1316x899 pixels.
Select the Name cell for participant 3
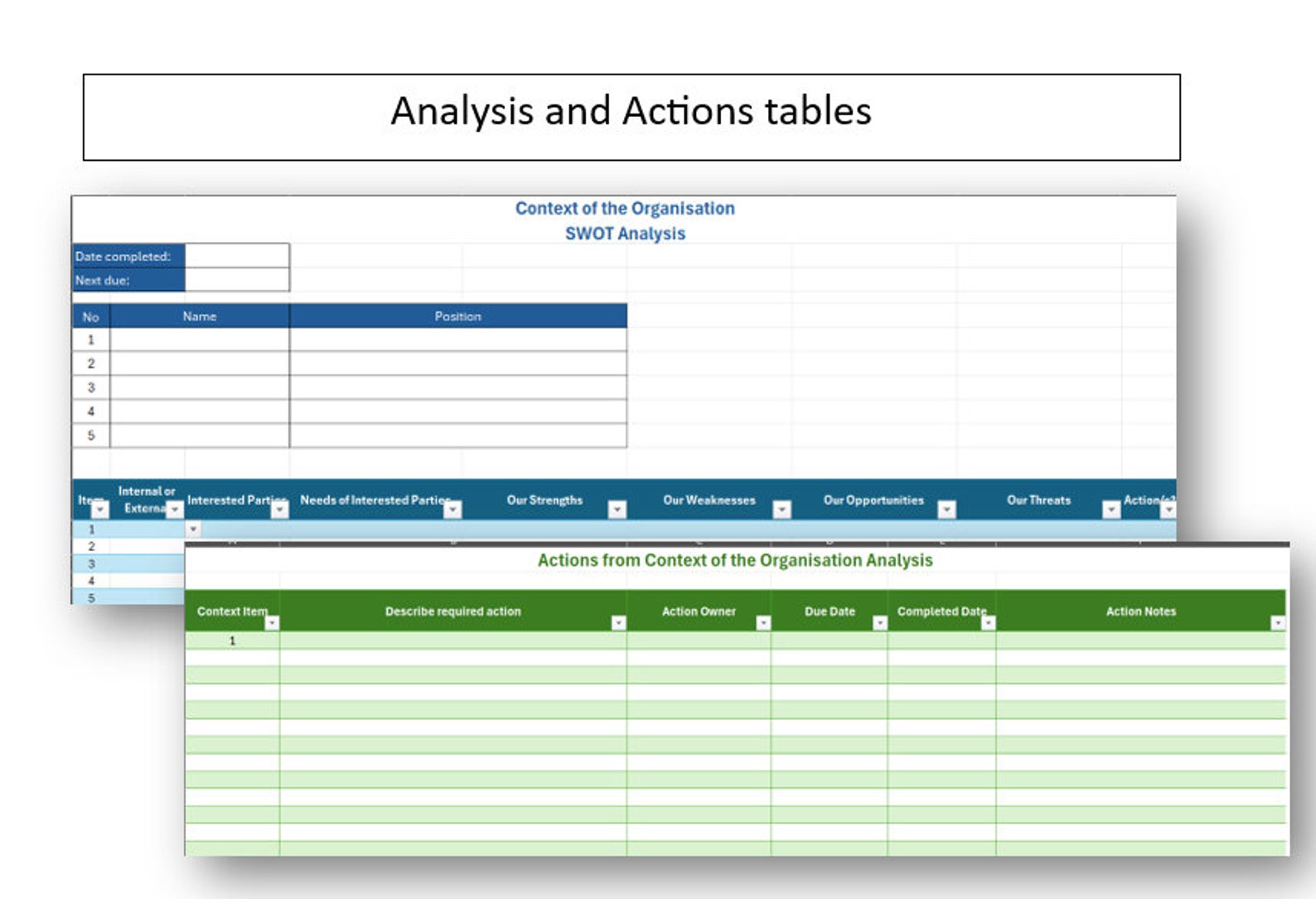tap(200, 388)
